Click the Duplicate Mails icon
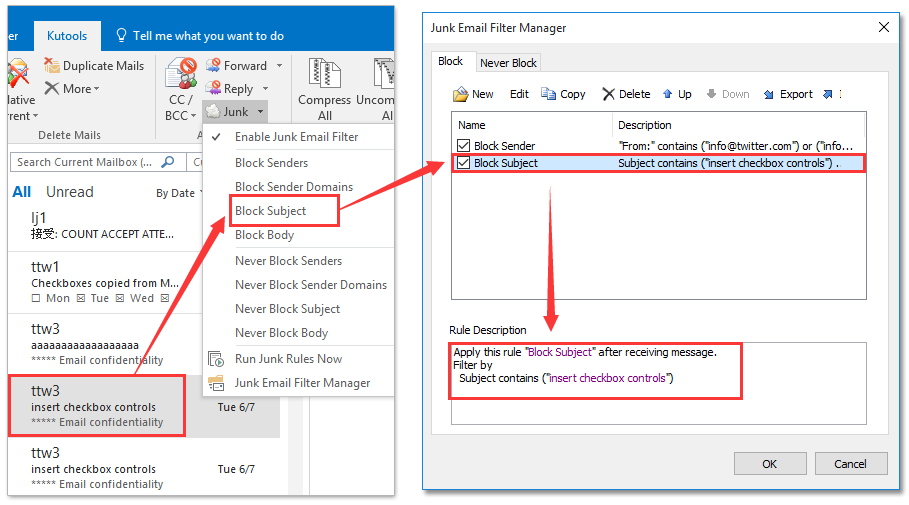 coord(52,66)
